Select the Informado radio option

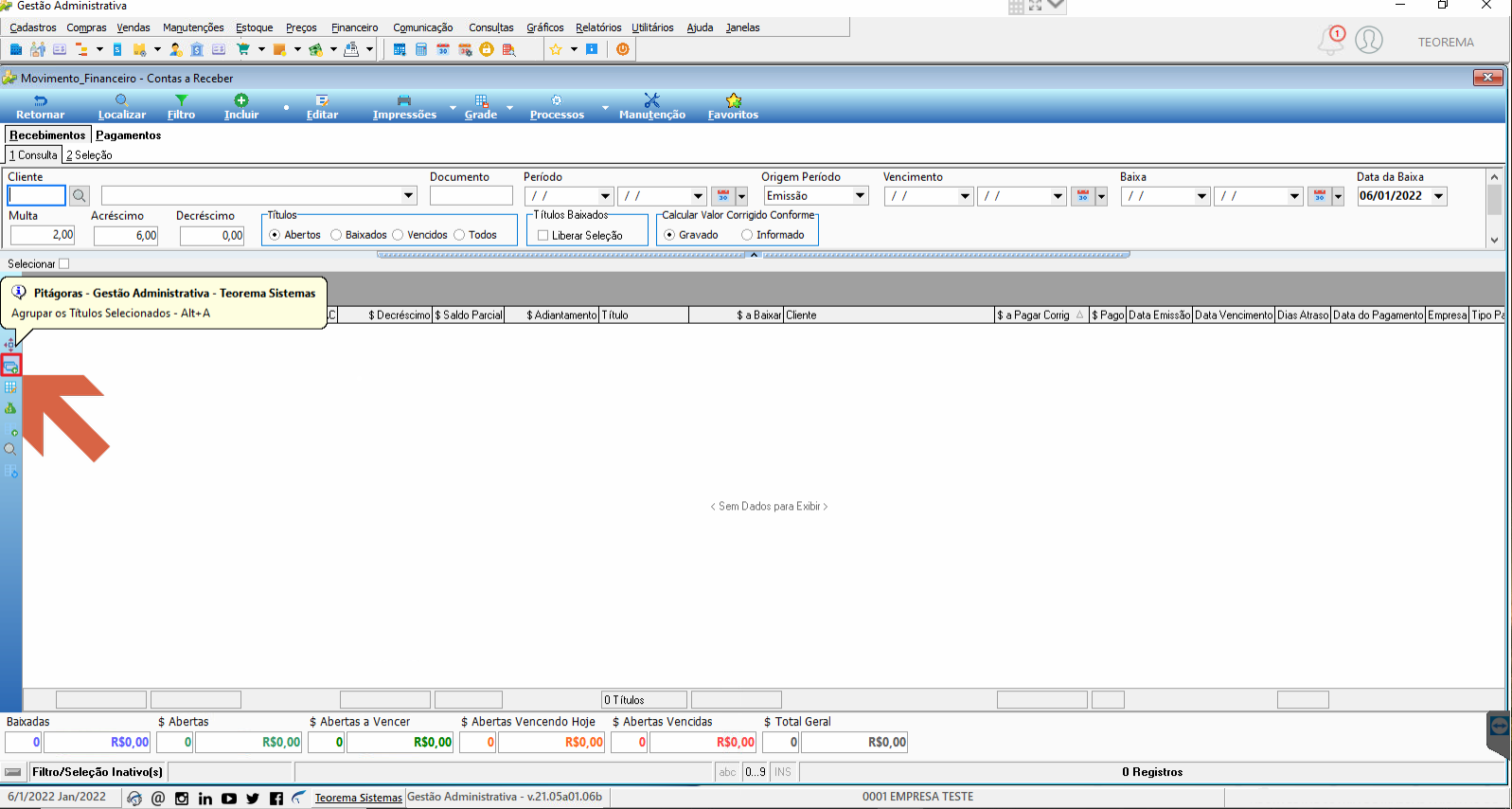click(747, 235)
